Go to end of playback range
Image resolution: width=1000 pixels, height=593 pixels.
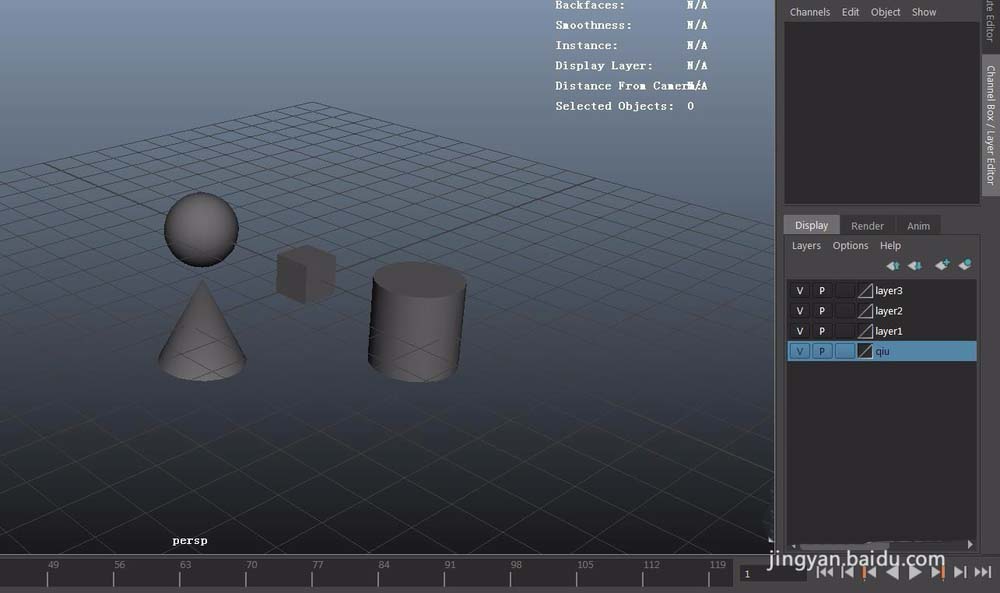click(983, 572)
